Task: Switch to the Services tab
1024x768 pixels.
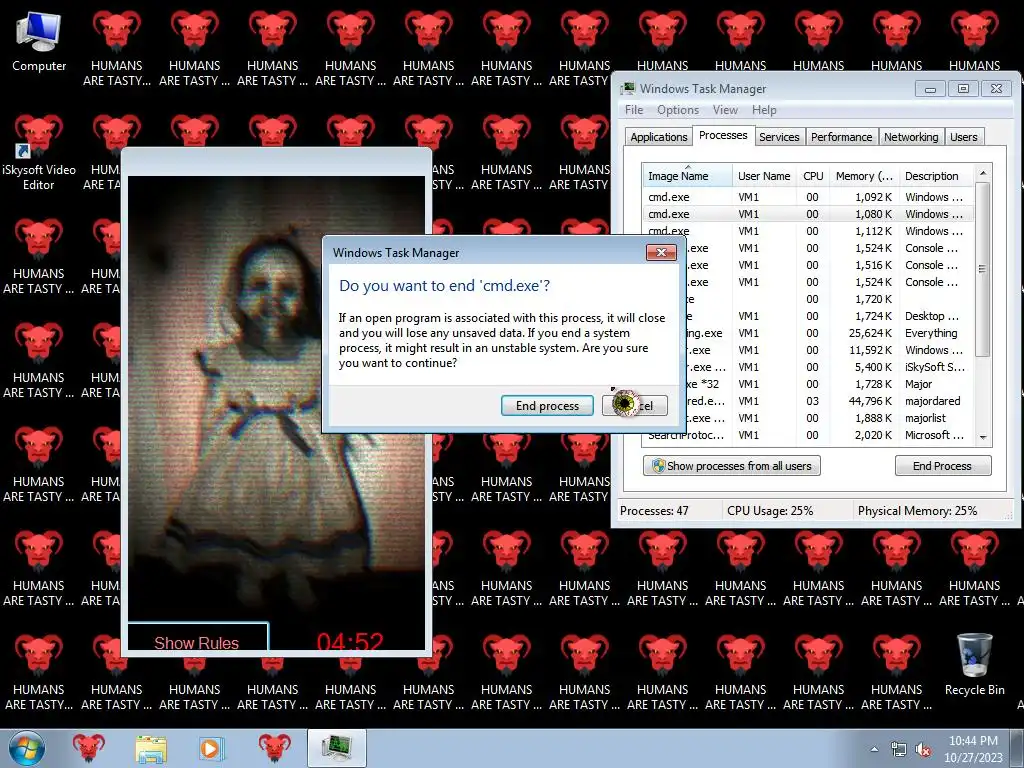Action: [779, 136]
